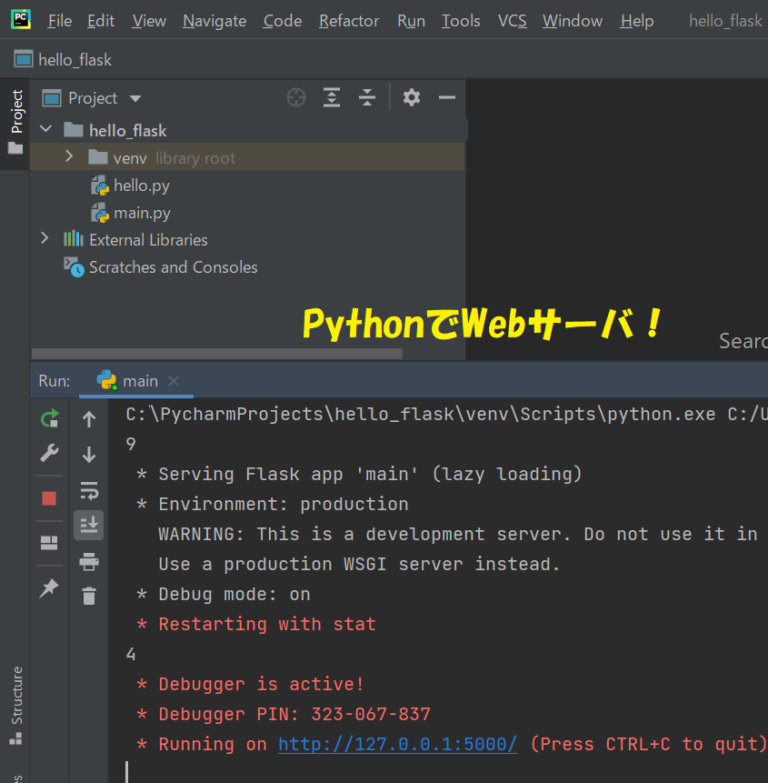Open run configuration wrench settings
Image resolution: width=768 pixels, height=783 pixels.
49,453
